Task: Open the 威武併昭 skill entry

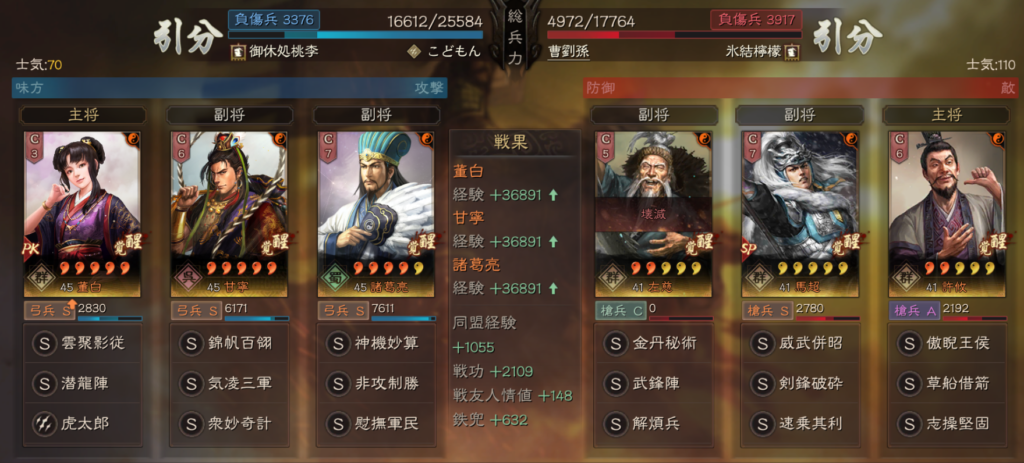Action: (x=800, y=343)
